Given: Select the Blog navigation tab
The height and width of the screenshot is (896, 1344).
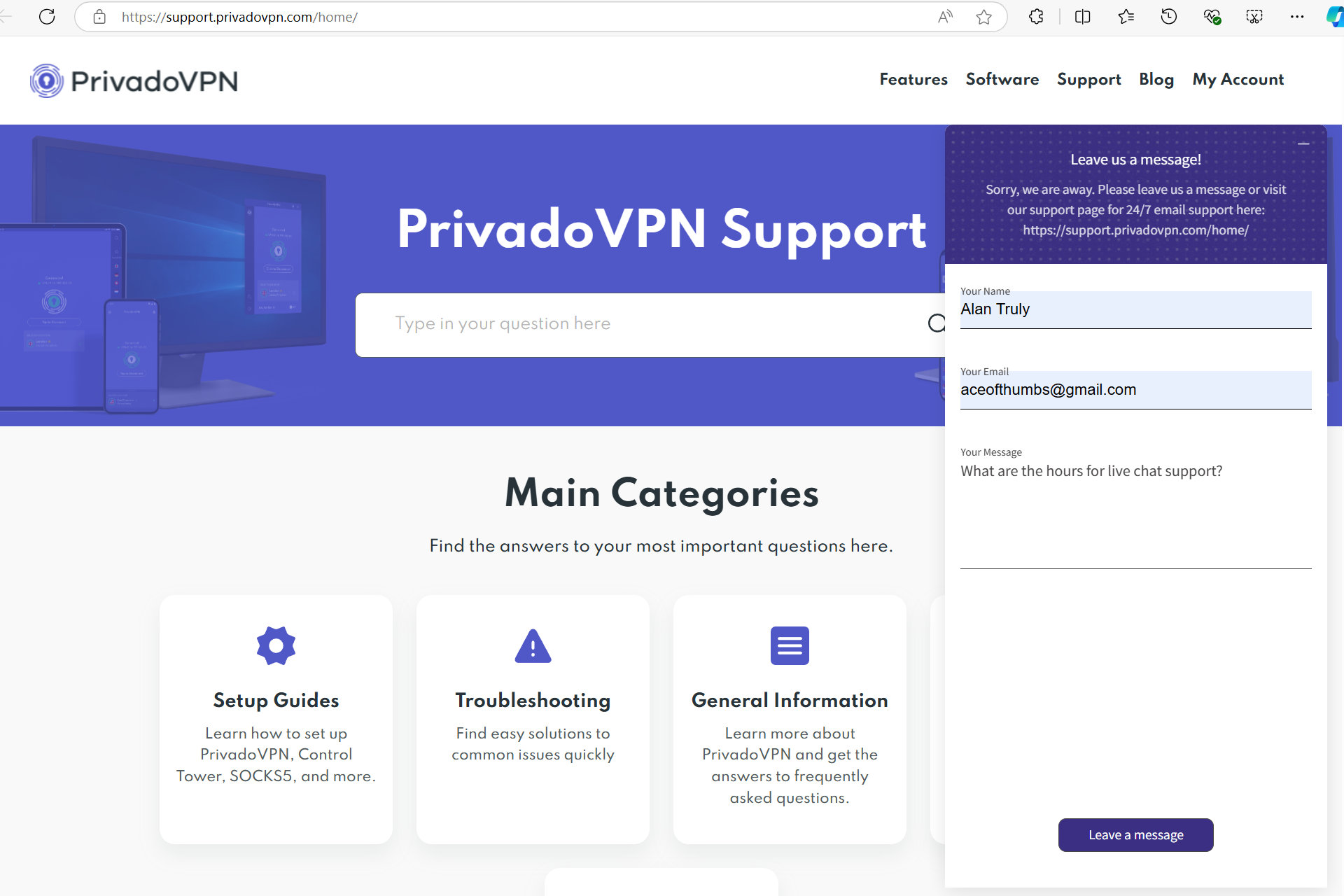Looking at the screenshot, I should [1156, 79].
